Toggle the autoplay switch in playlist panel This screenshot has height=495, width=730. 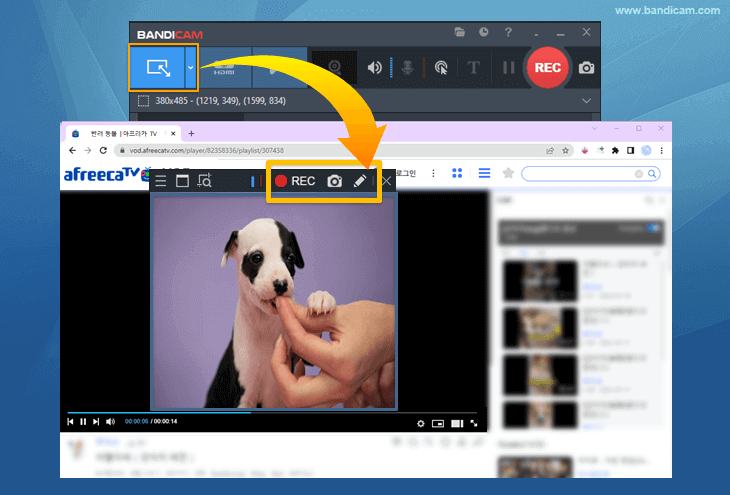click(x=653, y=228)
